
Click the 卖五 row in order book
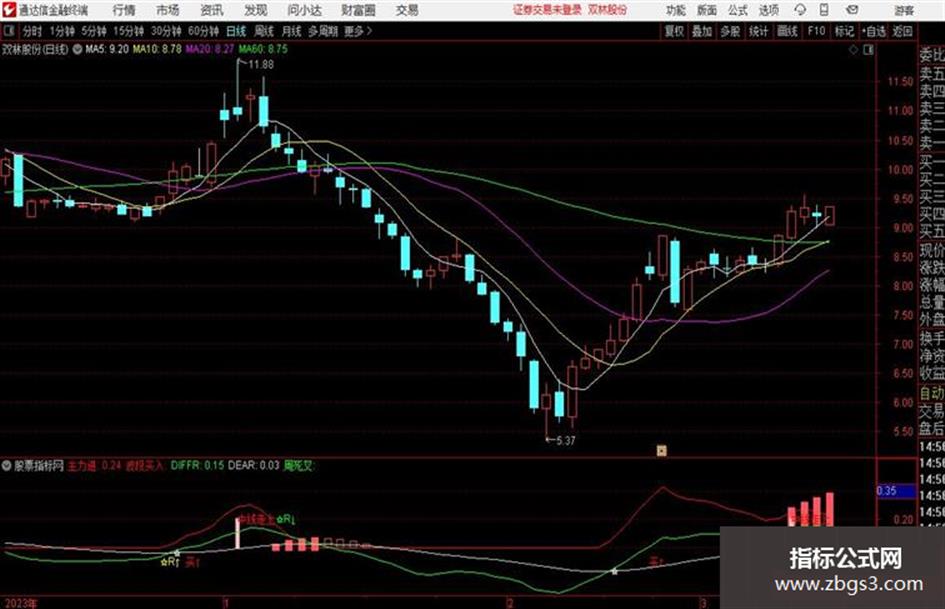[x=932, y=74]
